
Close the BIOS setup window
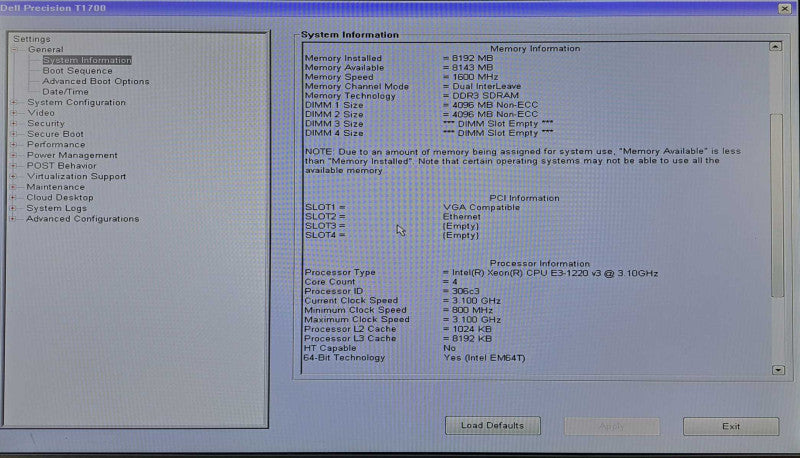click(785, 8)
